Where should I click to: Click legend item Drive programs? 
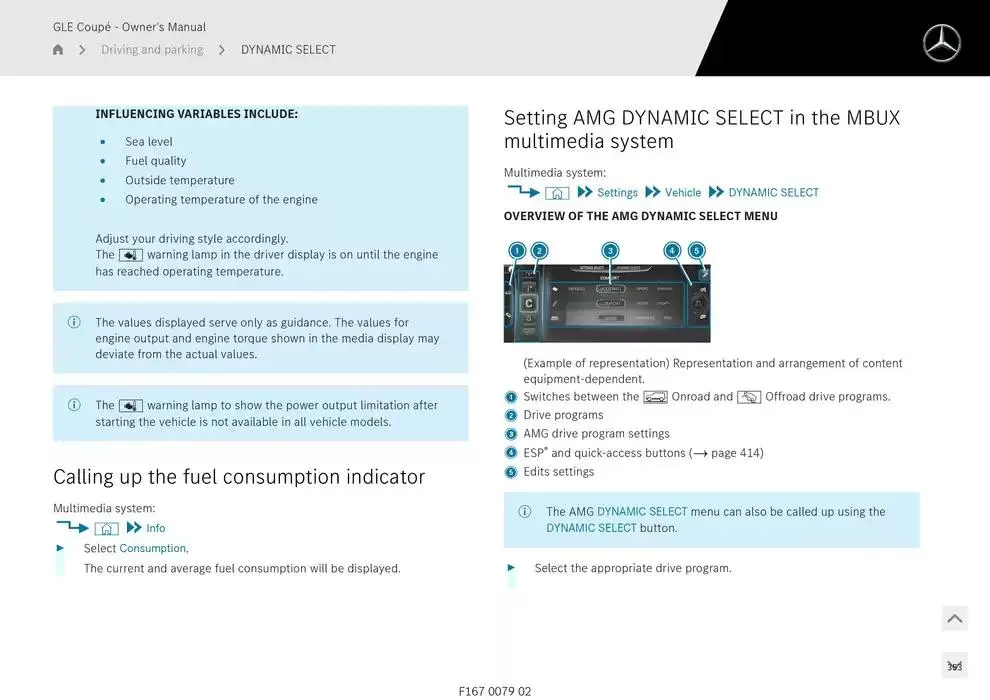click(x=563, y=415)
